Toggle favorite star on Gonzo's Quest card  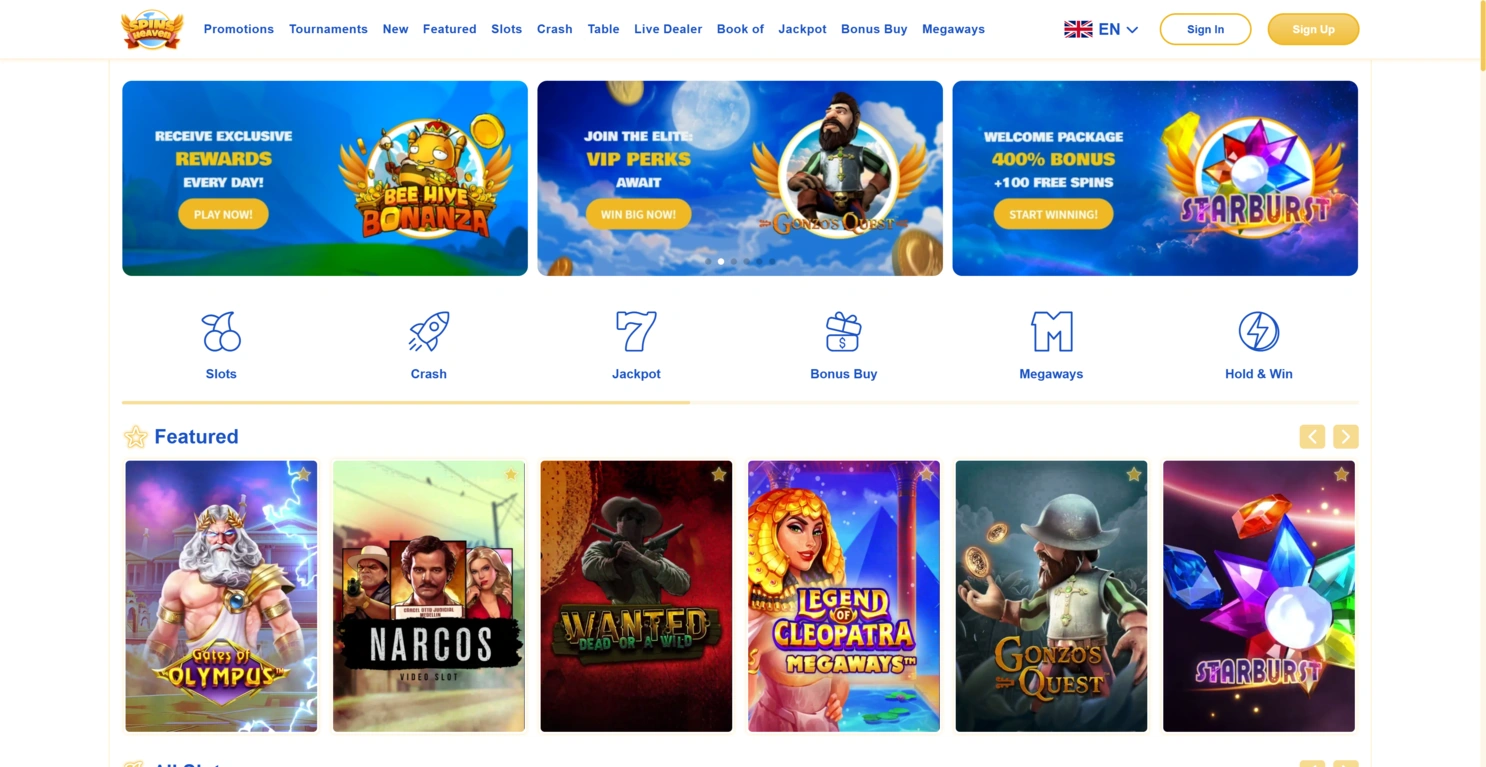(1133, 475)
